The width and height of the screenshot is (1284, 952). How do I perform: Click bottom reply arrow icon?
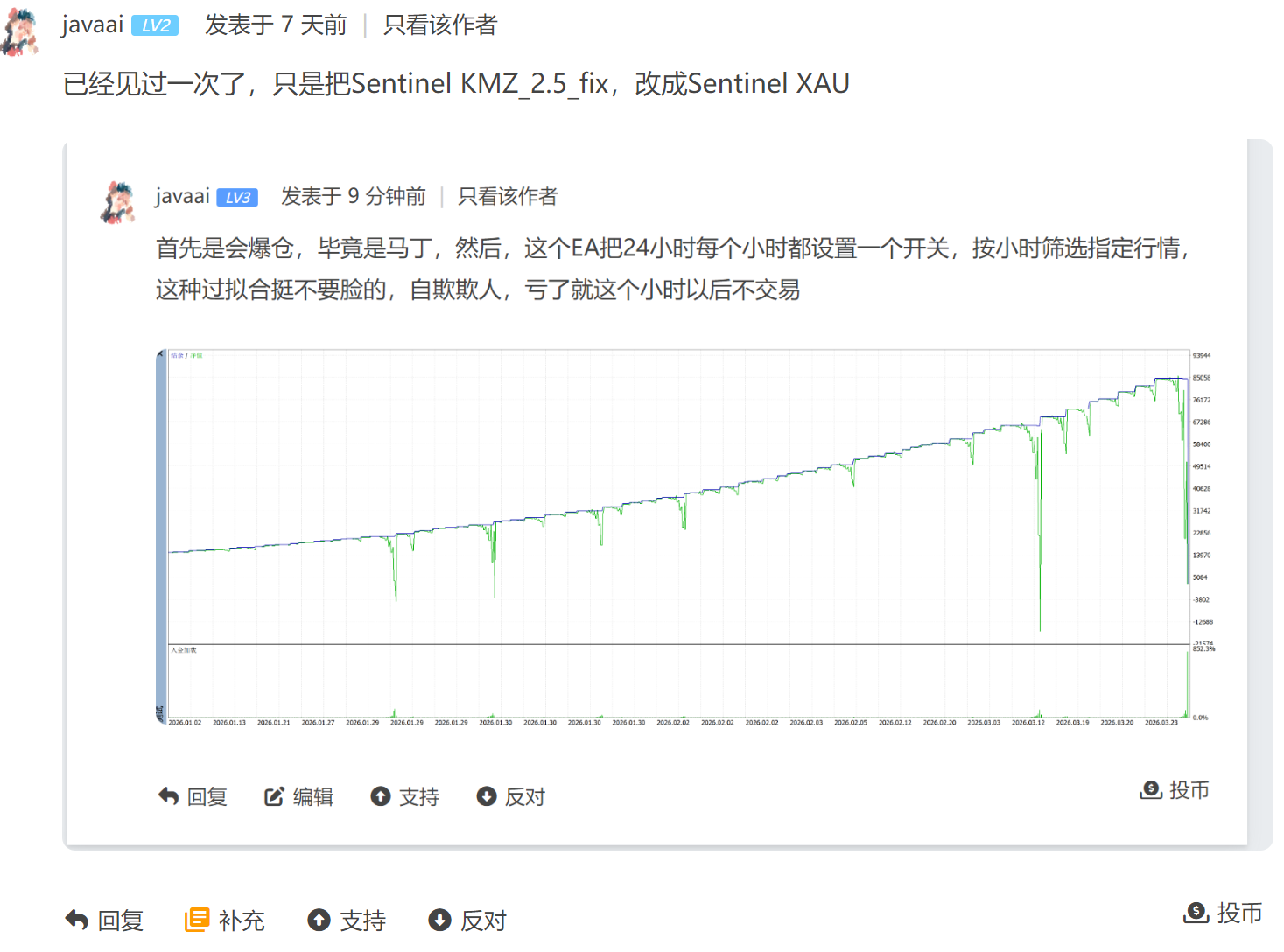[77, 920]
